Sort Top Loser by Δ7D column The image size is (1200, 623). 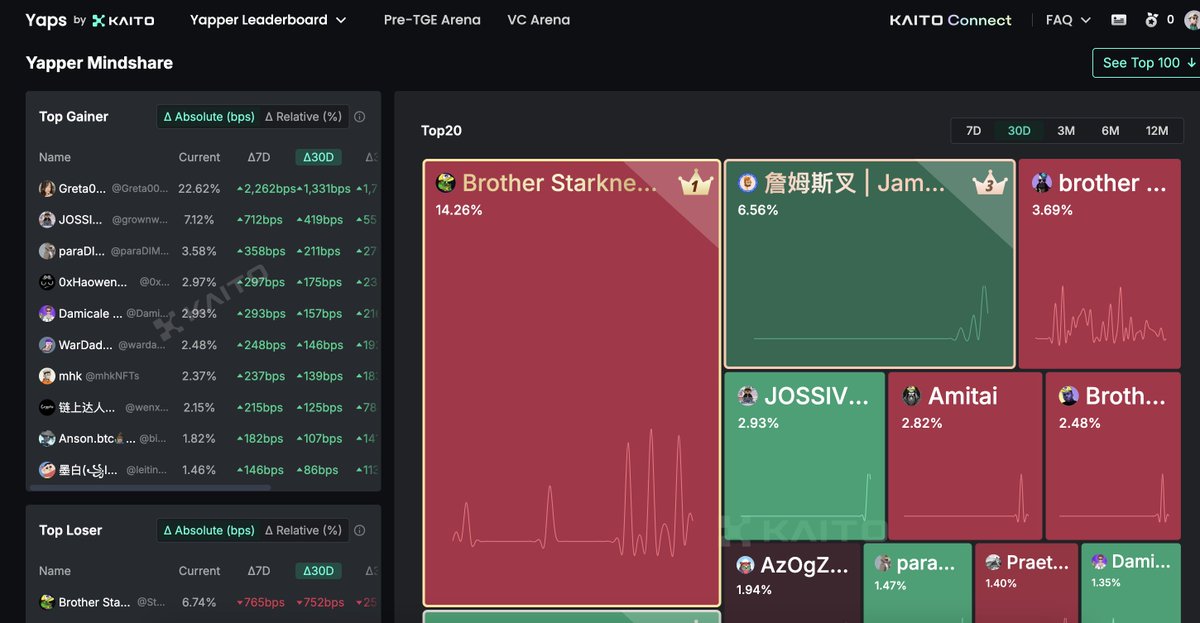(x=259, y=571)
